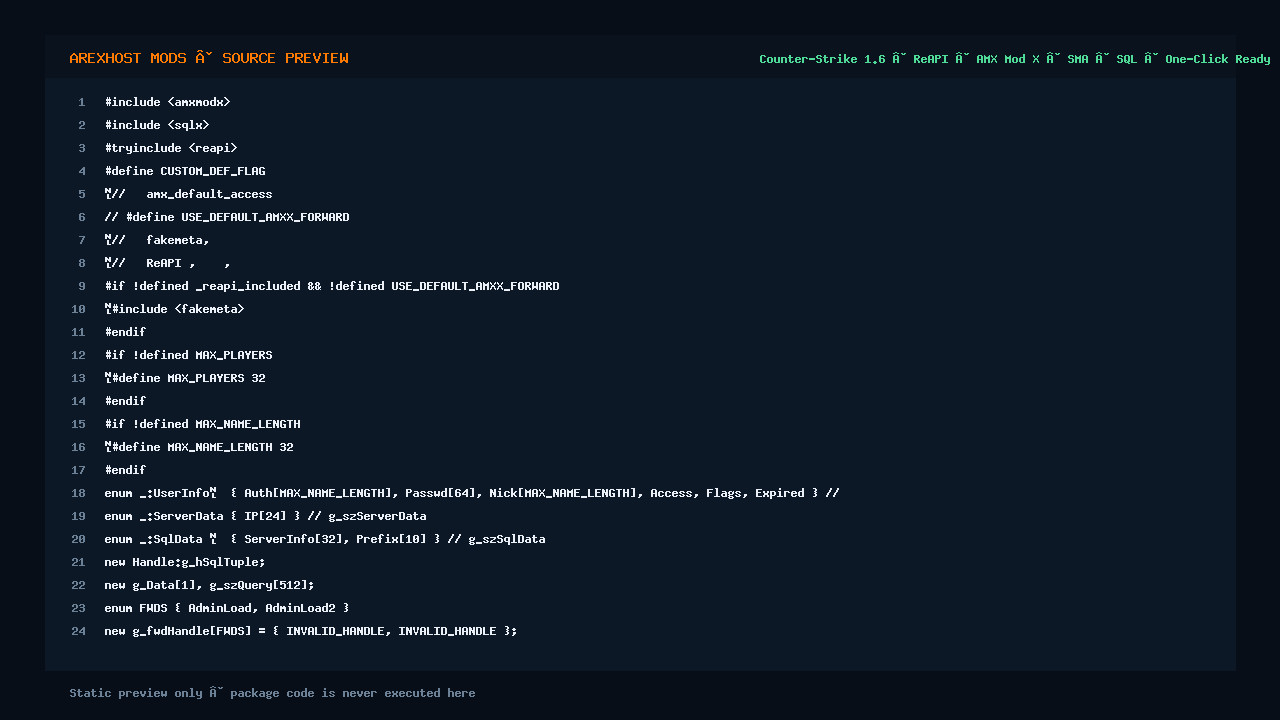Click the "enum _:SqlData" declaration line
1280x720 pixels.
coord(325,539)
